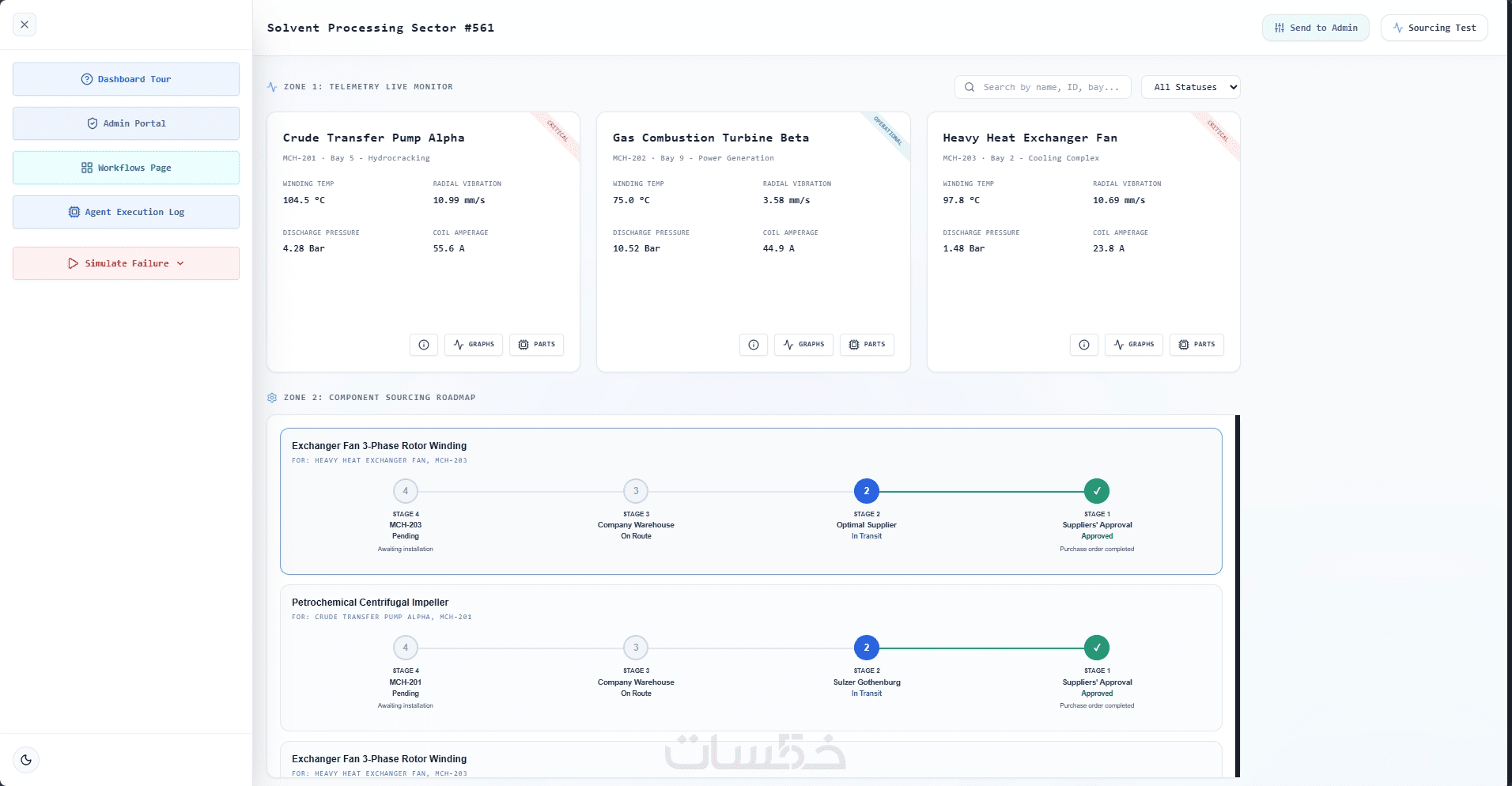Click the sourcing roadmap vertical scrollbar
The width and height of the screenshot is (1512, 786).
tap(1238, 596)
